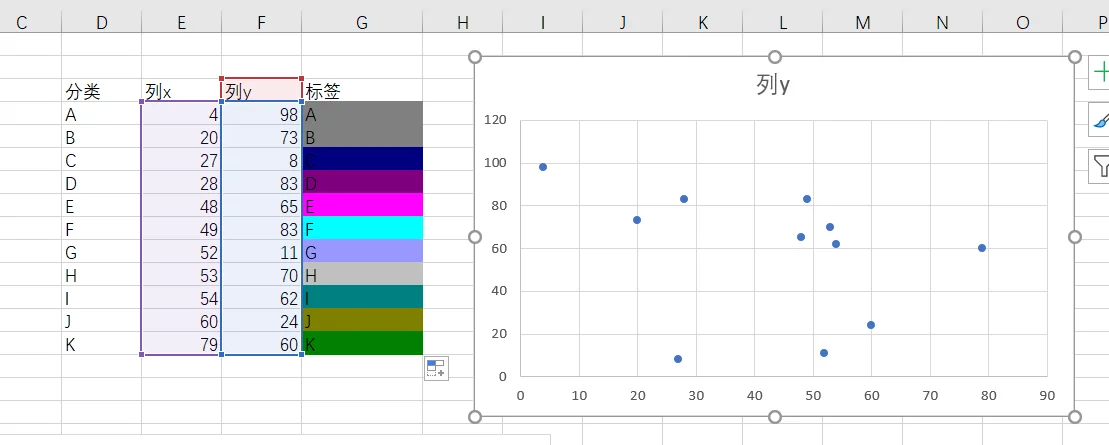Select the gray label cell A
The height and width of the screenshot is (445, 1109).
click(362, 113)
